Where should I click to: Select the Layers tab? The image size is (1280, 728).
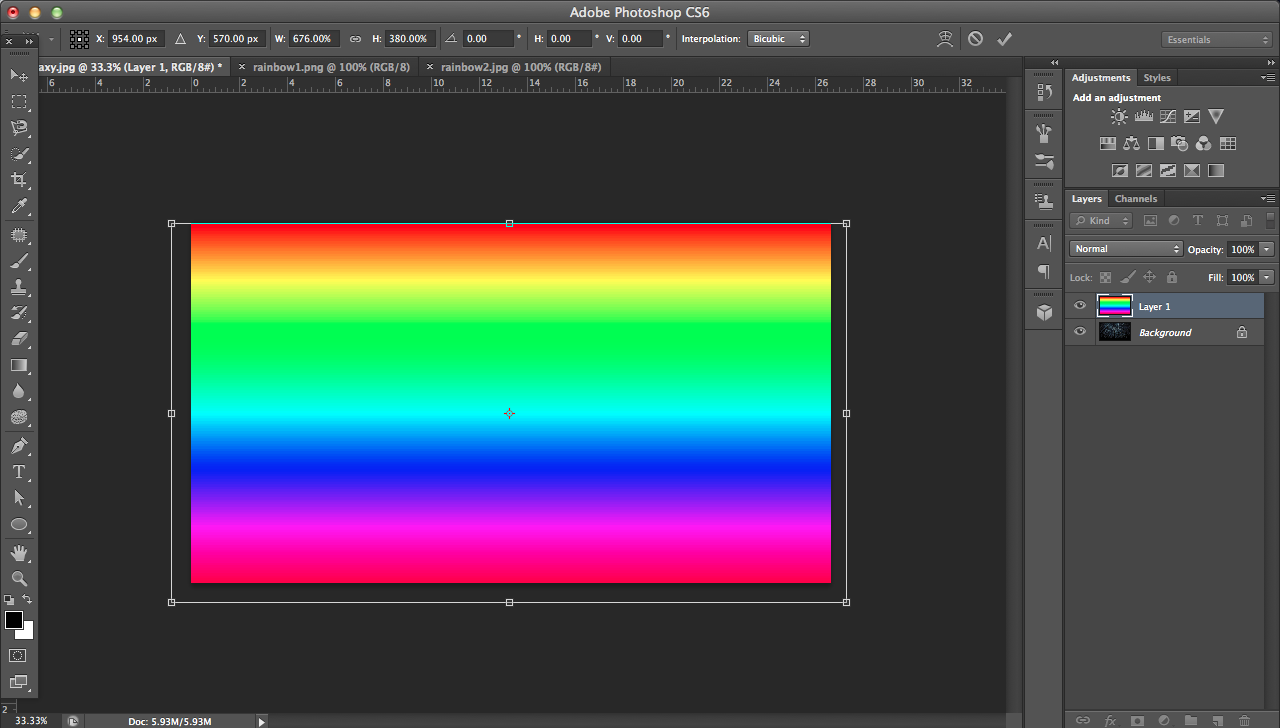[1087, 198]
